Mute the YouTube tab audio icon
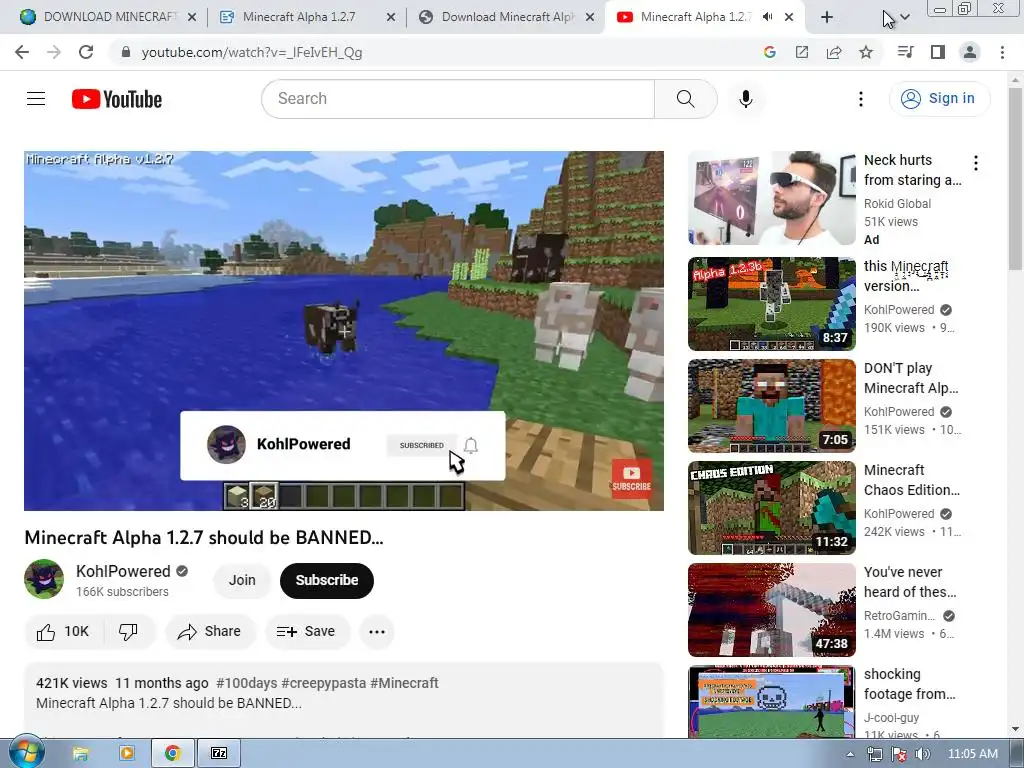 [x=768, y=17]
